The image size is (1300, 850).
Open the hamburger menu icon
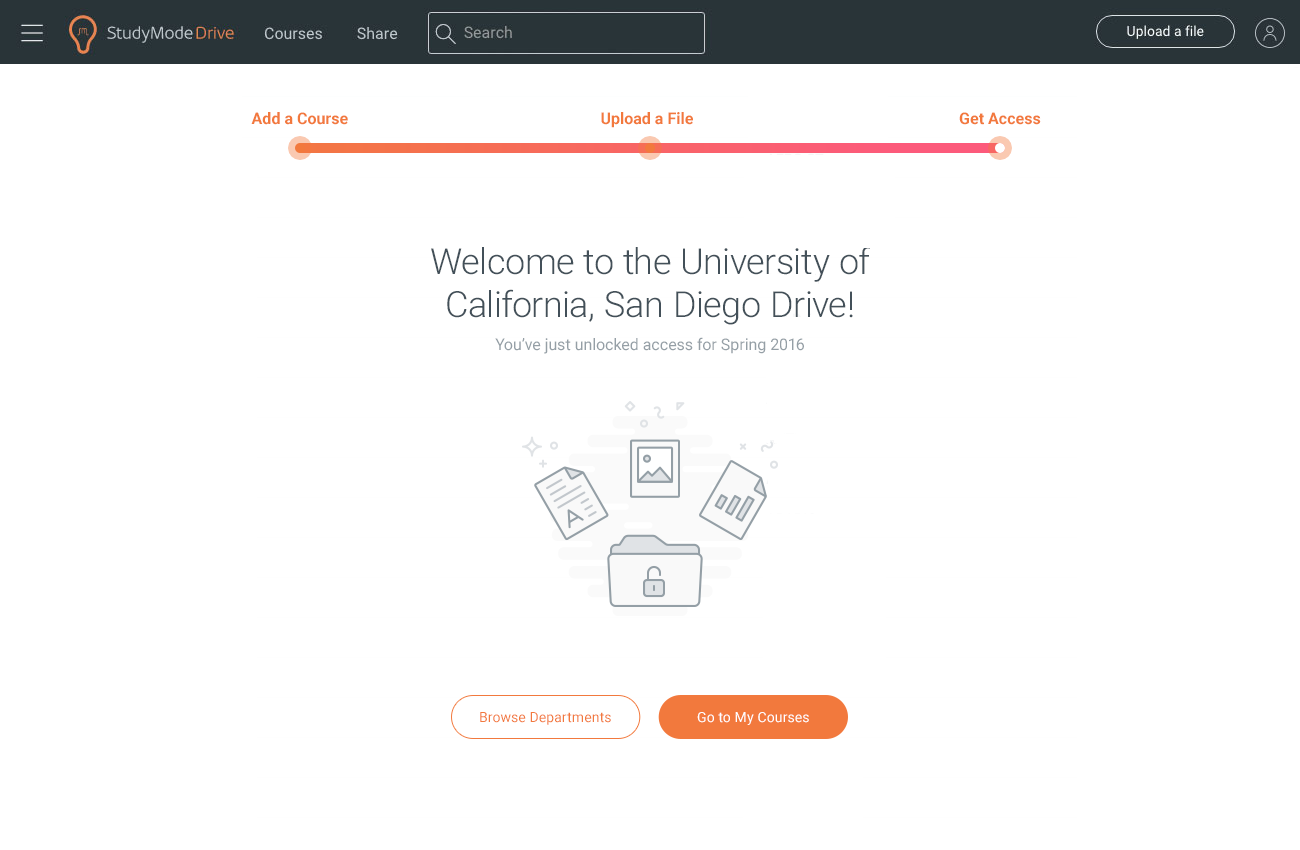[x=32, y=33]
